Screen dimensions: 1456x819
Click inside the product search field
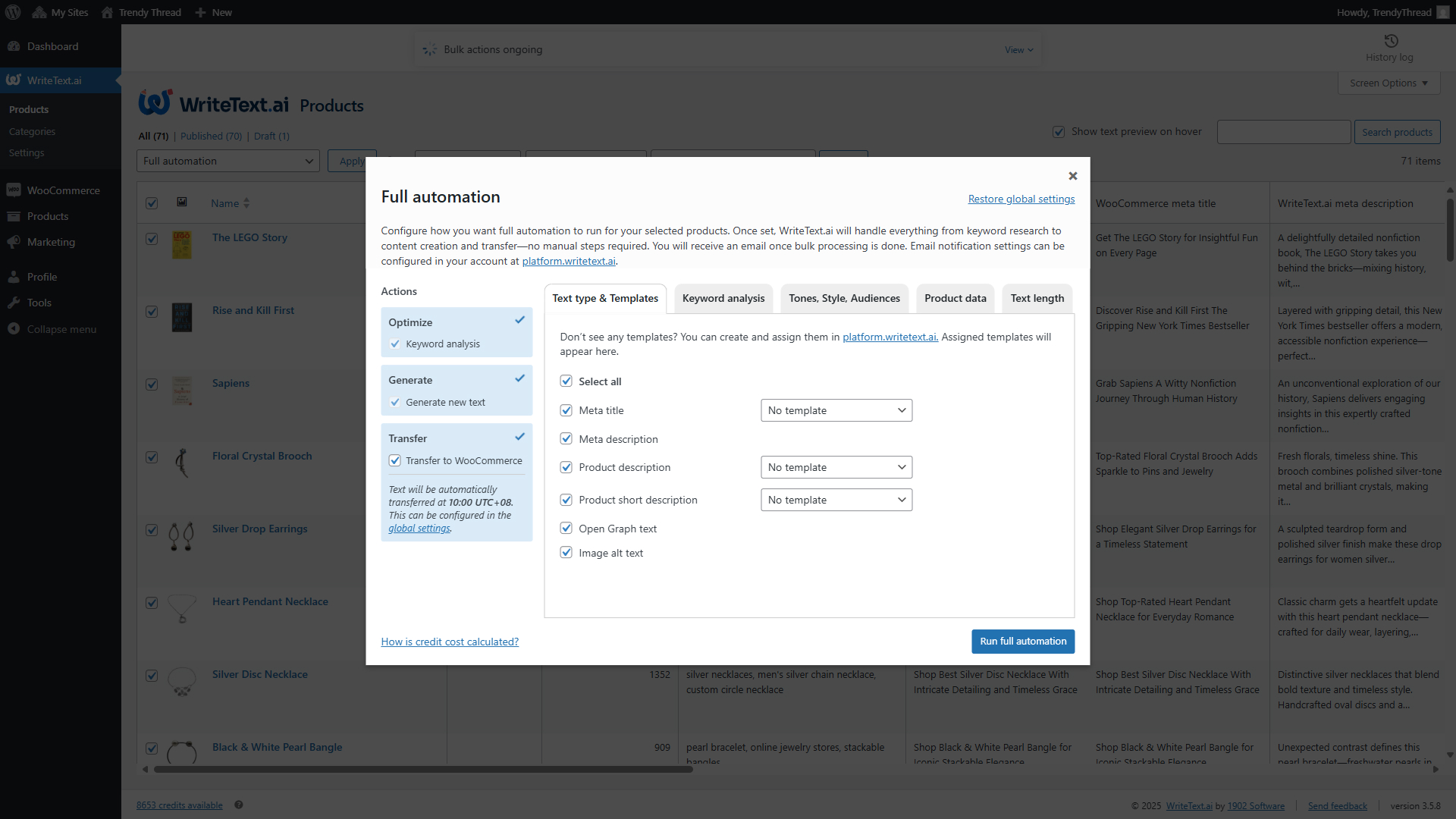pos(1283,131)
